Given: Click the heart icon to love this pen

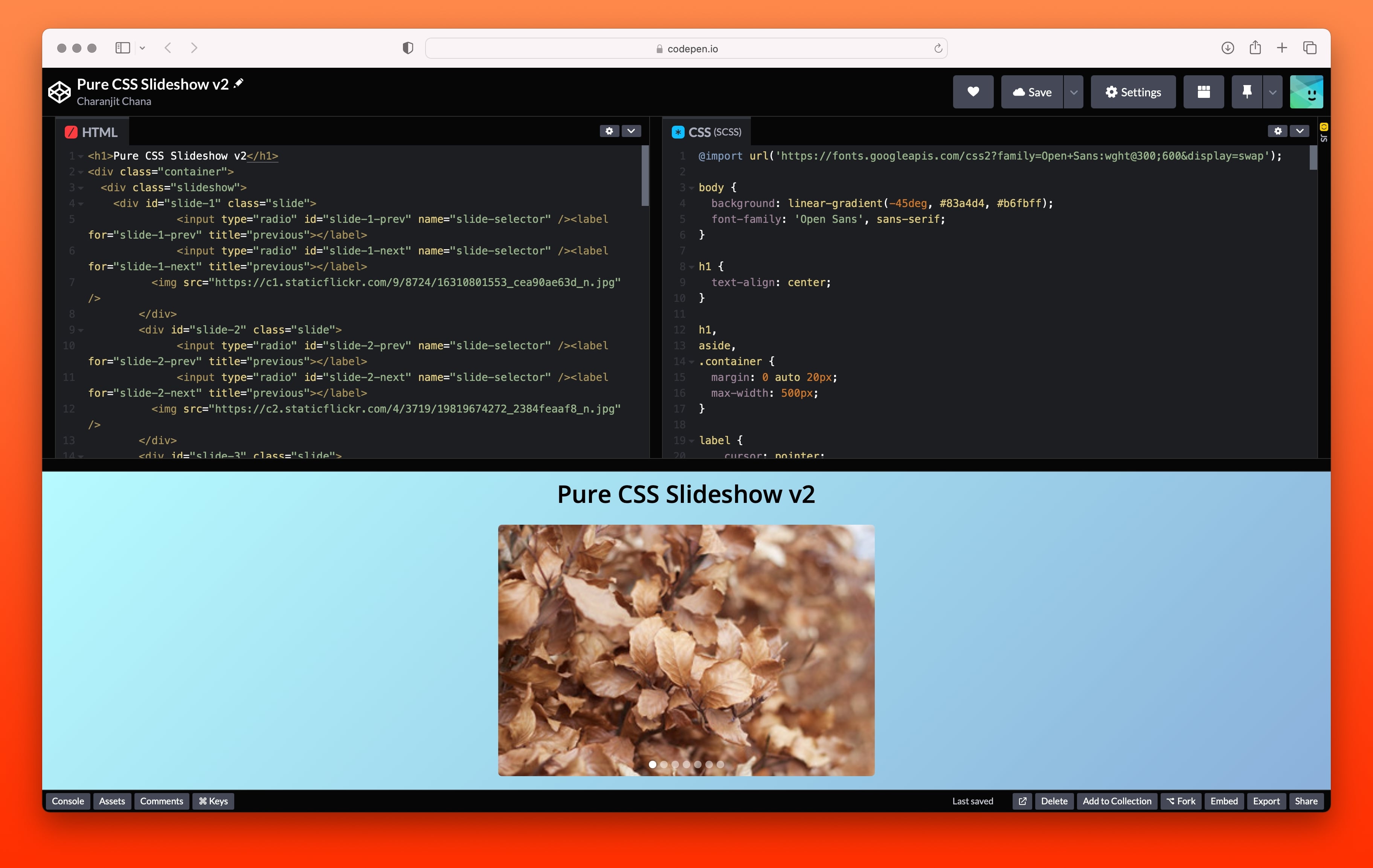Looking at the screenshot, I should (x=973, y=92).
